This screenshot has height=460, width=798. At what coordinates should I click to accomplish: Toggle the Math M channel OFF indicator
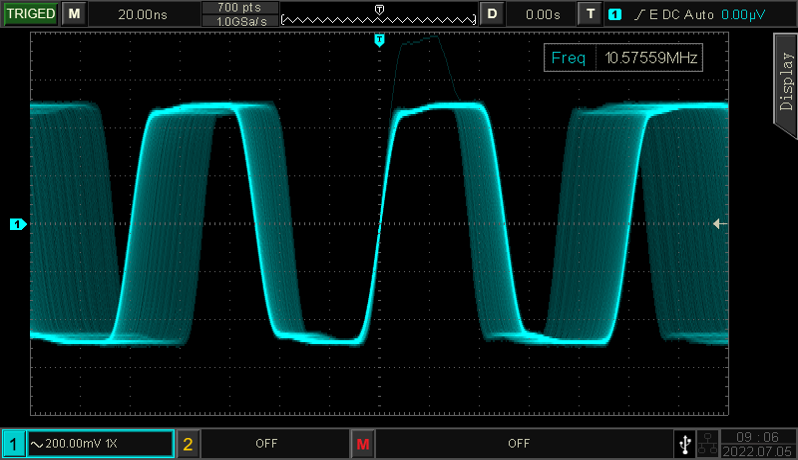pyautogui.click(x=362, y=442)
